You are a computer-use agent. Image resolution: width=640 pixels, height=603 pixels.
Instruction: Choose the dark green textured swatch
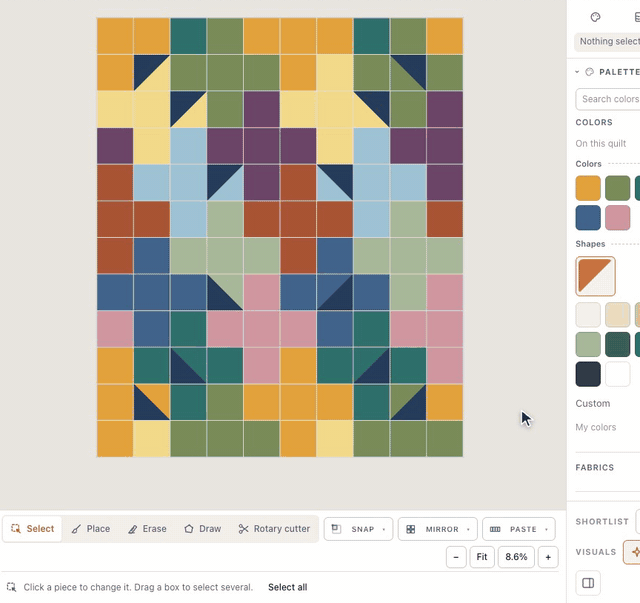coord(618,344)
